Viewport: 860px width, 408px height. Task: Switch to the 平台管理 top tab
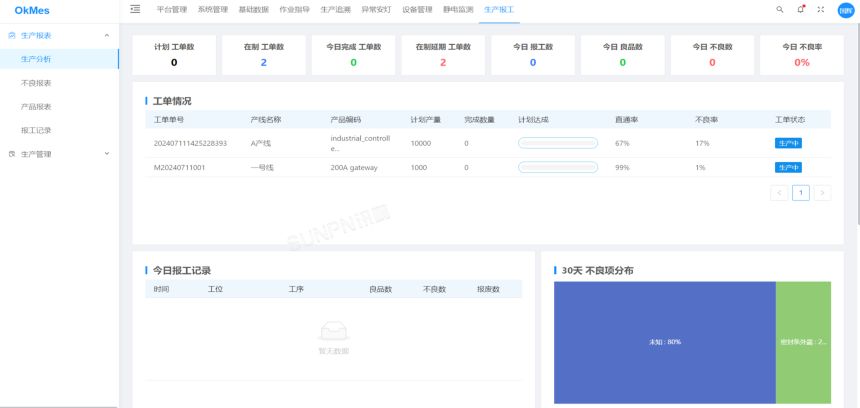[172, 9]
